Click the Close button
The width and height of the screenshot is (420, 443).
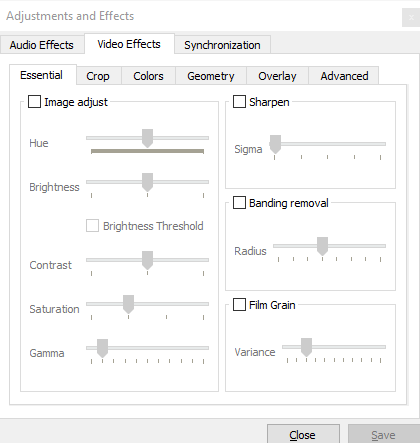click(x=303, y=434)
